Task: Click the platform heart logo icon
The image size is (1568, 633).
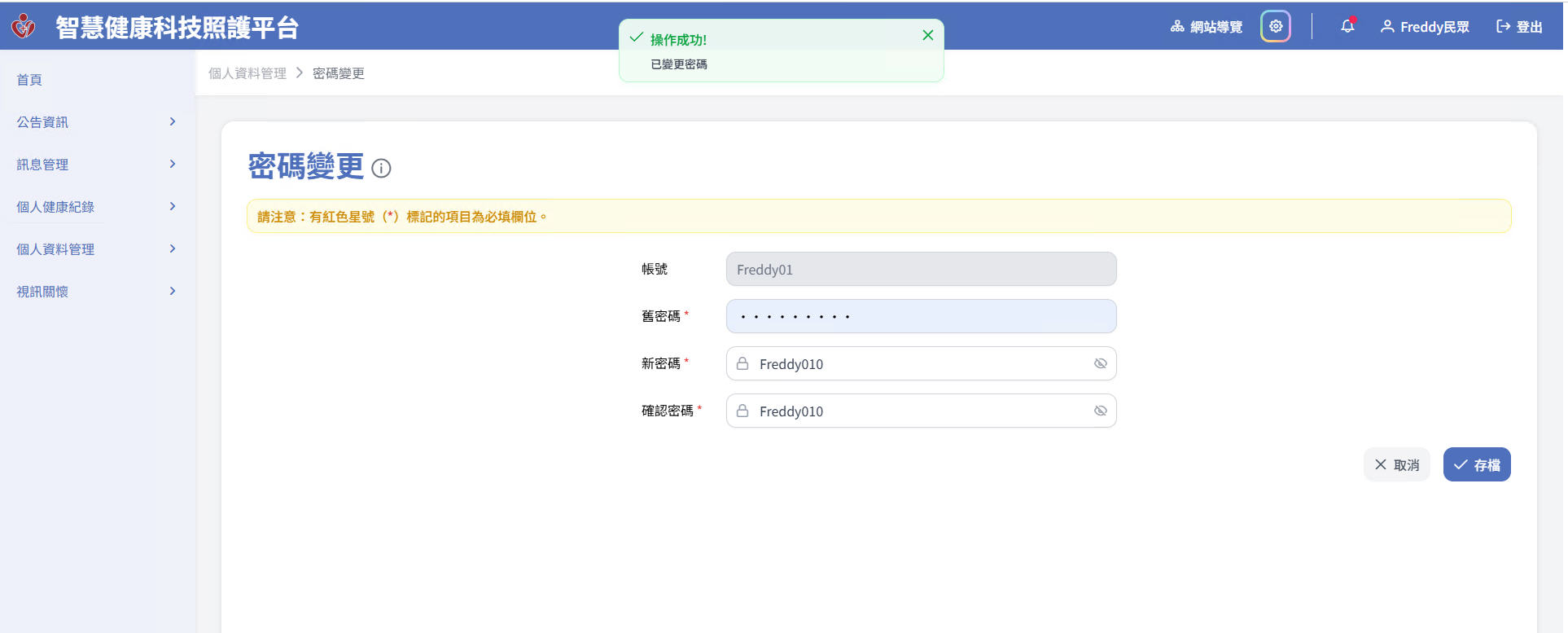Action: pos(24,26)
